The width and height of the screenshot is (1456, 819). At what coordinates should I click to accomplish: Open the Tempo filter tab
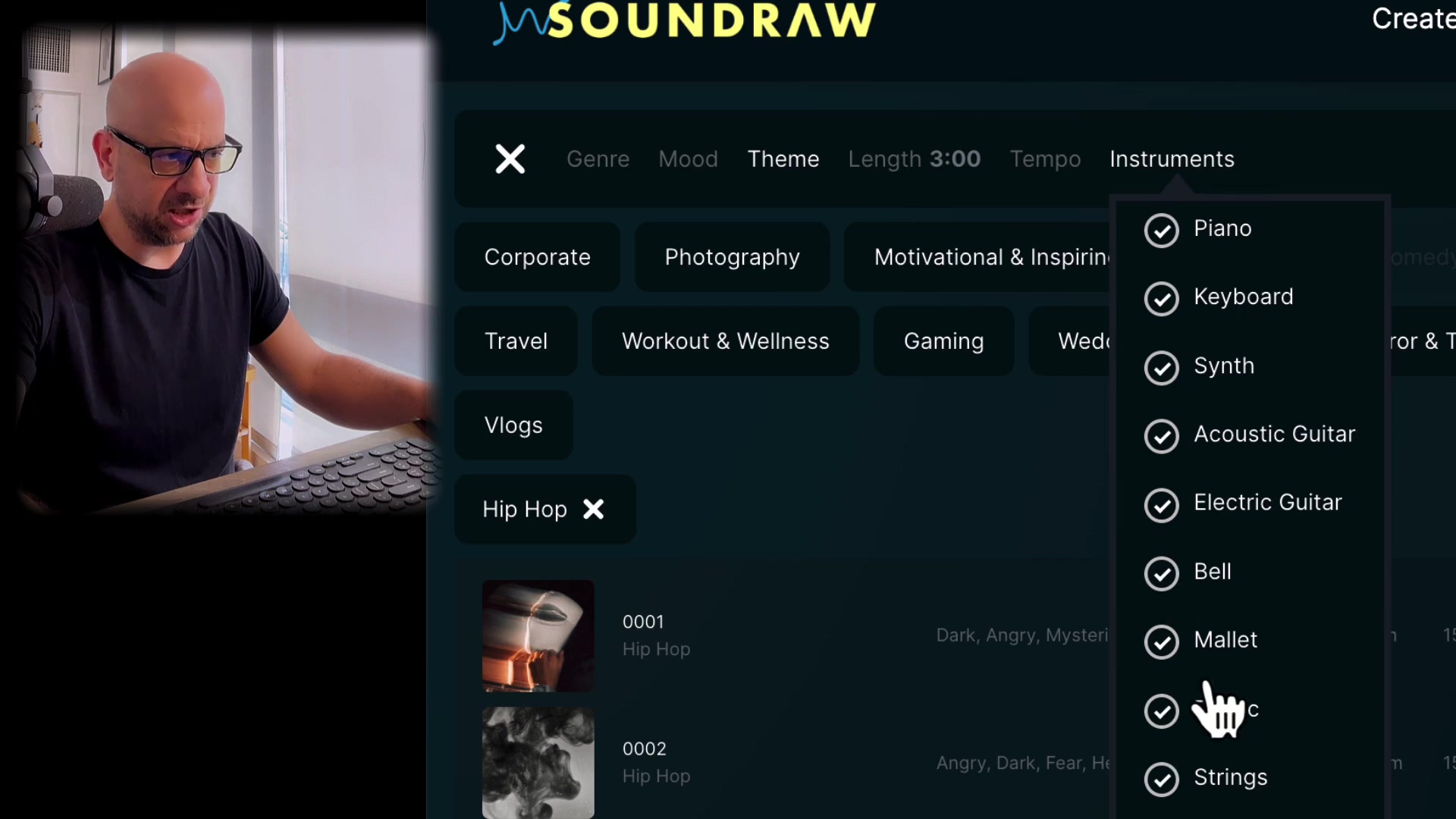pyautogui.click(x=1045, y=159)
